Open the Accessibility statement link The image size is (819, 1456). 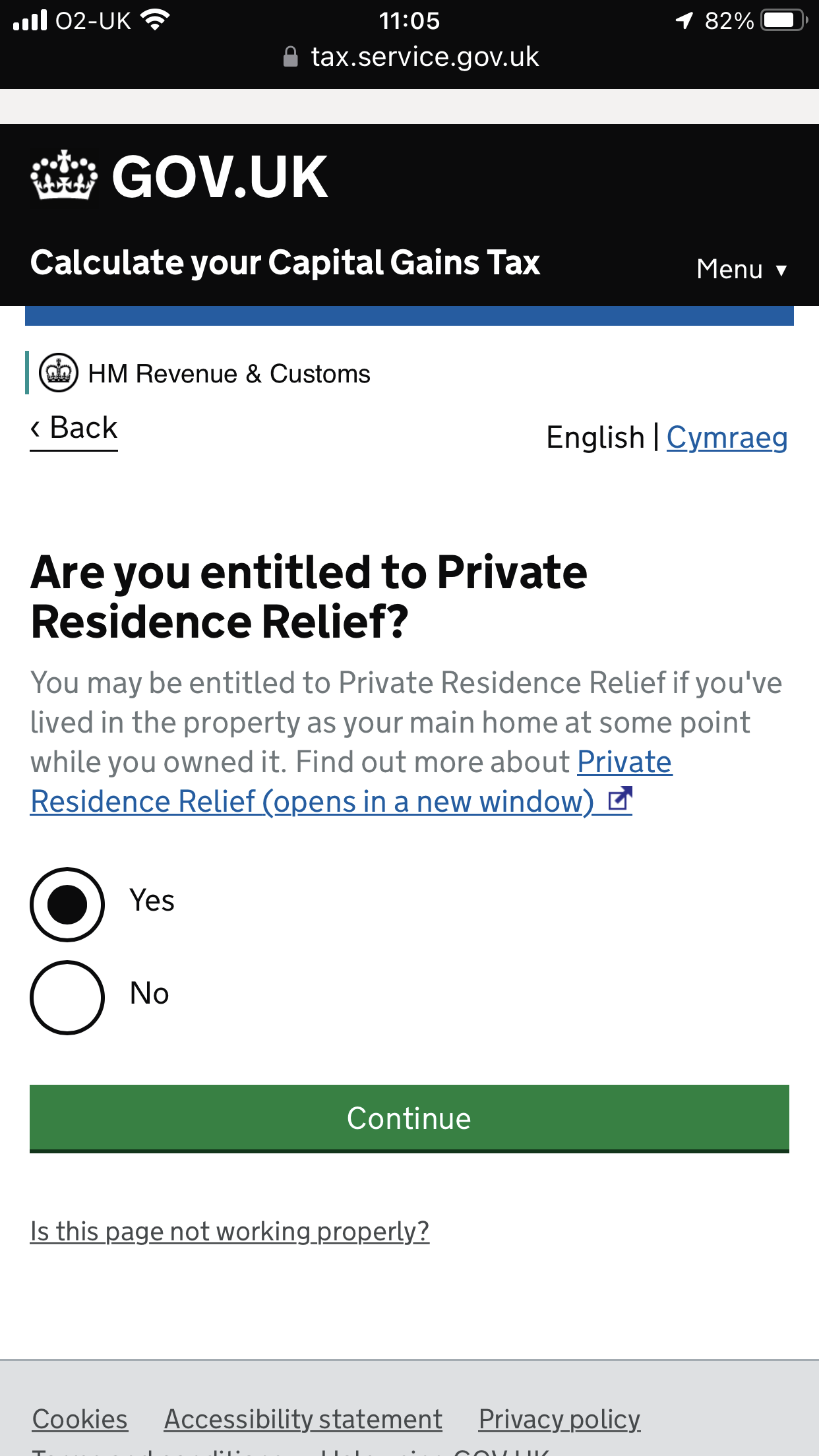tap(303, 1419)
